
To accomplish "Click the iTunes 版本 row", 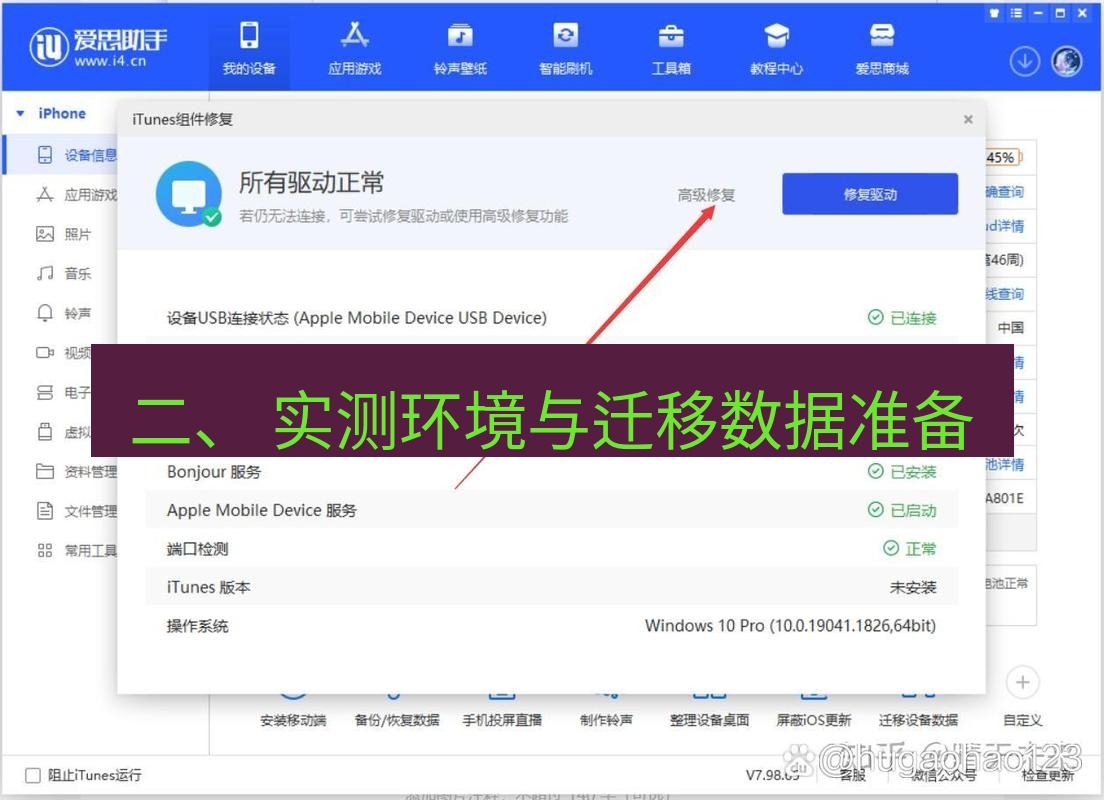I will pyautogui.click(x=551, y=587).
